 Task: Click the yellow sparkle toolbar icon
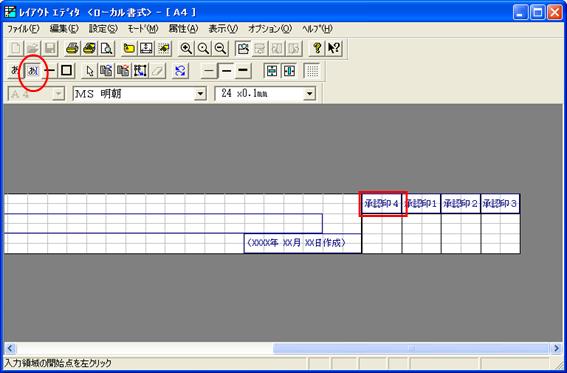(x=163, y=48)
